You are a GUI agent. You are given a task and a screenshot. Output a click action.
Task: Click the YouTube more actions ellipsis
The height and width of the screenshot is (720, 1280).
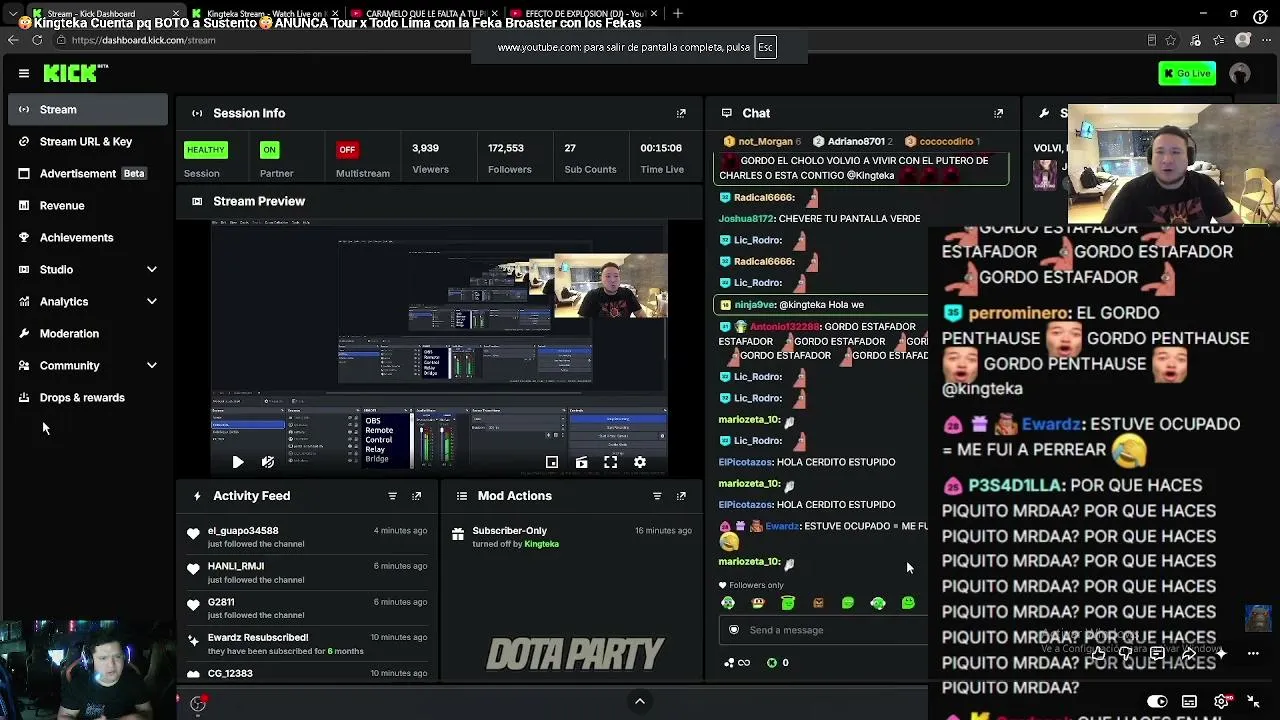tap(1253, 653)
